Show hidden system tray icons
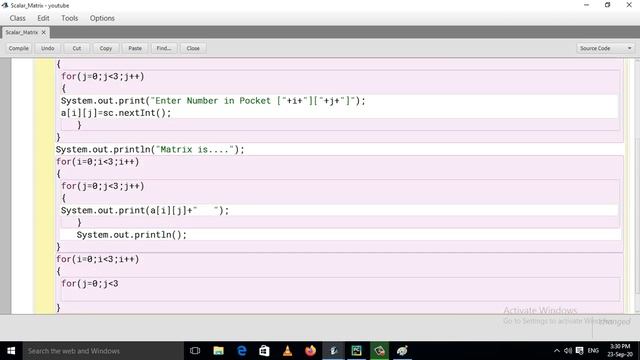This screenshot has width=640, height=360. pos(557,351)
